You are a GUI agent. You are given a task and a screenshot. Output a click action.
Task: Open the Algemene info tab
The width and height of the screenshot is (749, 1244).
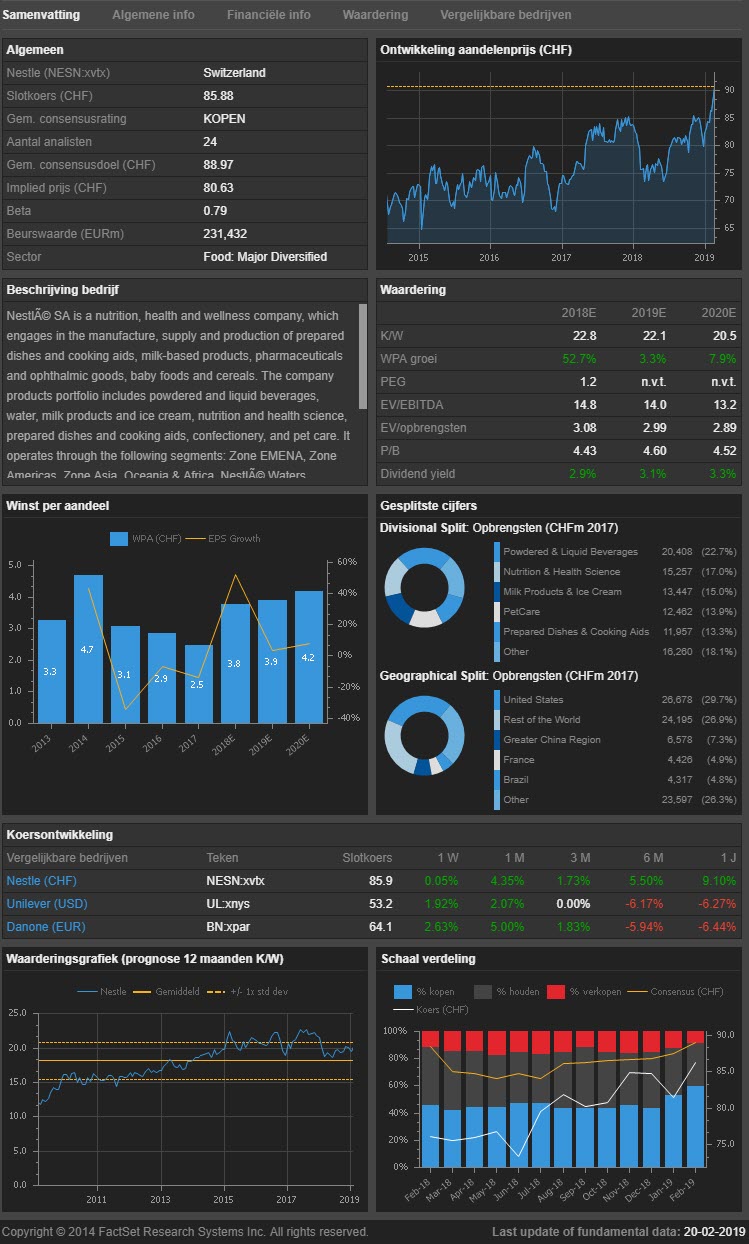pos(153,15)
